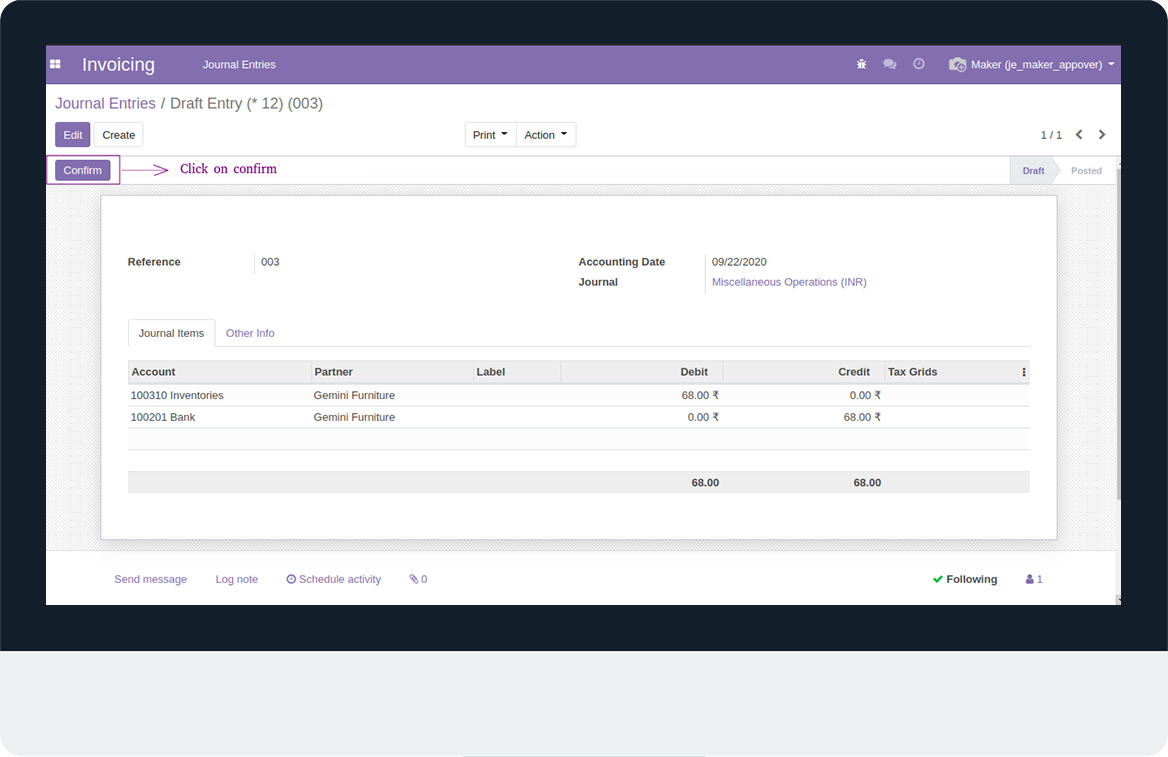Select the Draft status stage

(1033, 171)
